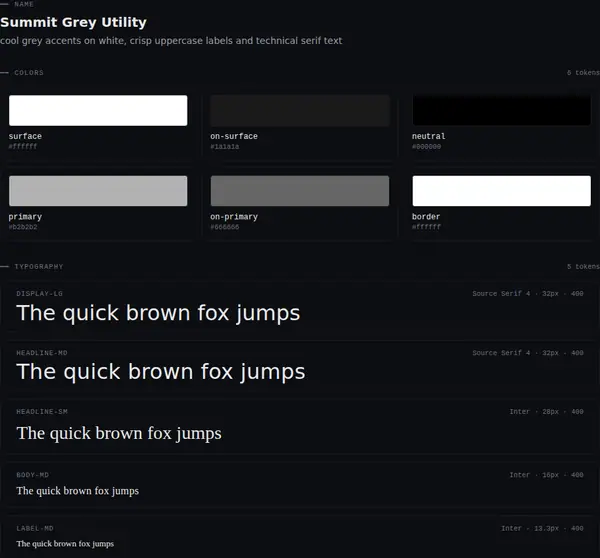Click the #666666 hex value
Image resolution: width=600 pixels, height=558 pixels.
[225, 227]
